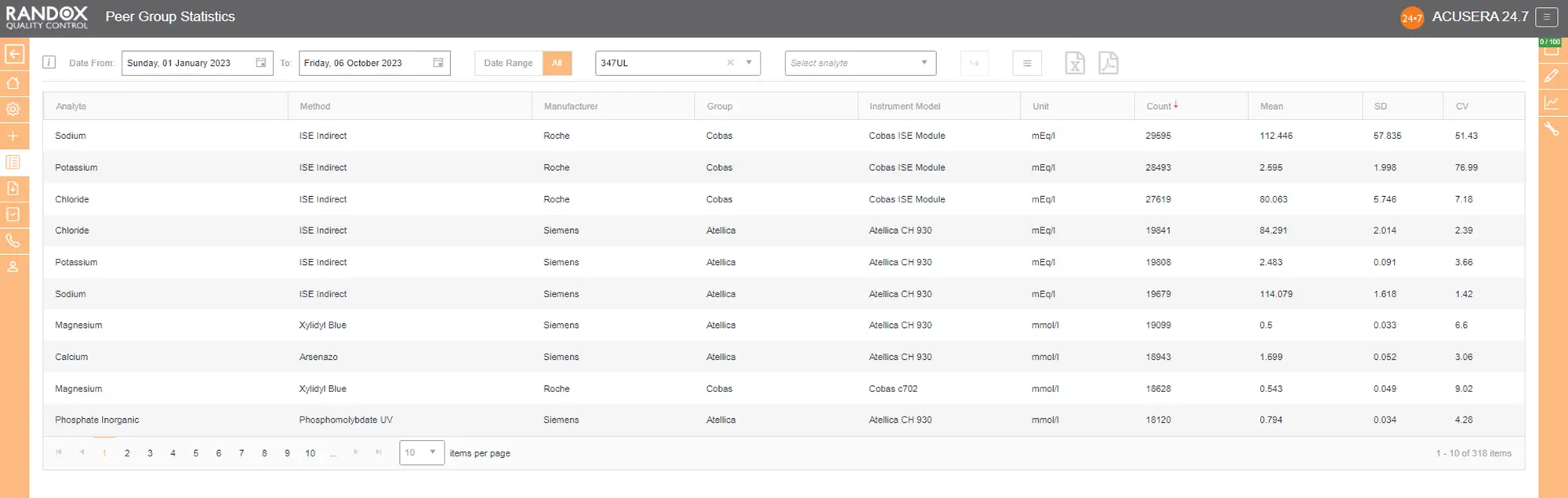Open the peer group list sidebar icon
This screenshot has width=1568, height=498.
click(13, 162)
